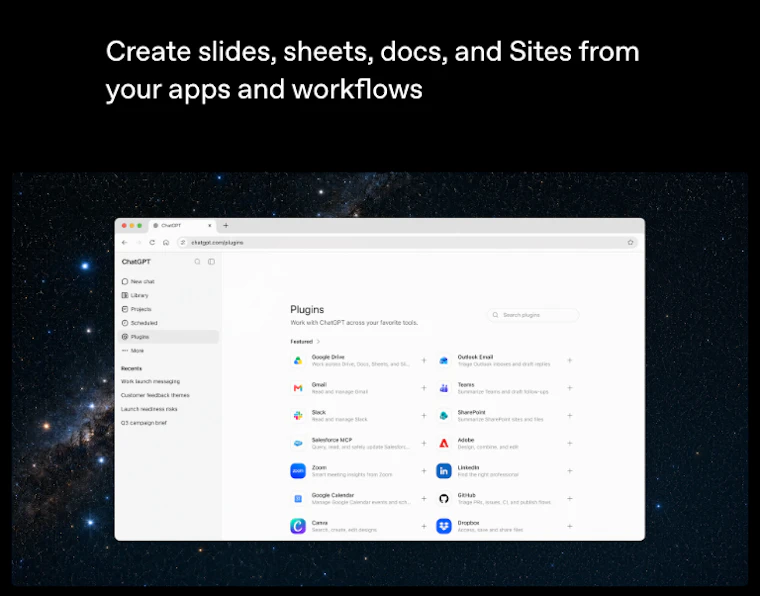The height and width of the screenshot is (596, 760).
Task: Select the ChatGPT browser tab
Action: tap(182, 225)
